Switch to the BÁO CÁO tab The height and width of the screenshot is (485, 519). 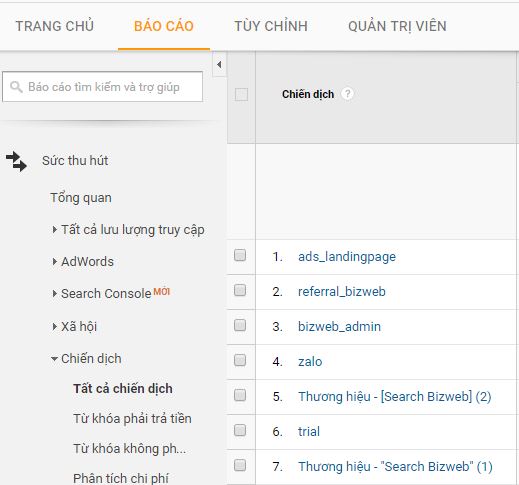coord(164,26)
